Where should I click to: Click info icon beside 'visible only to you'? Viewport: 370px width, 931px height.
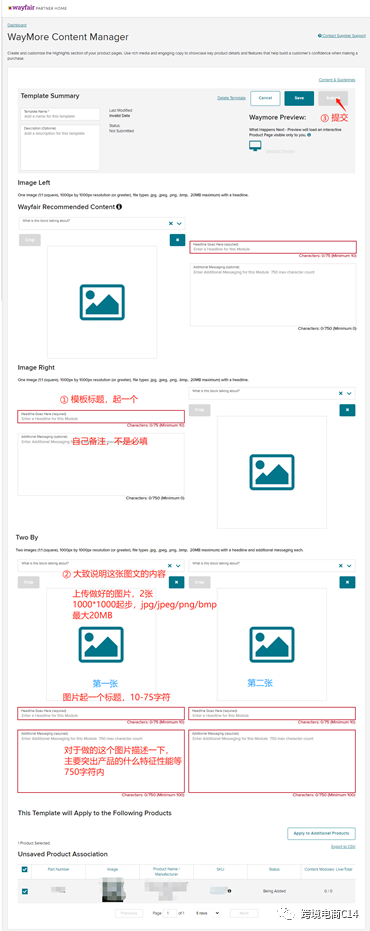pyautogui.click(x=309, y=135)
